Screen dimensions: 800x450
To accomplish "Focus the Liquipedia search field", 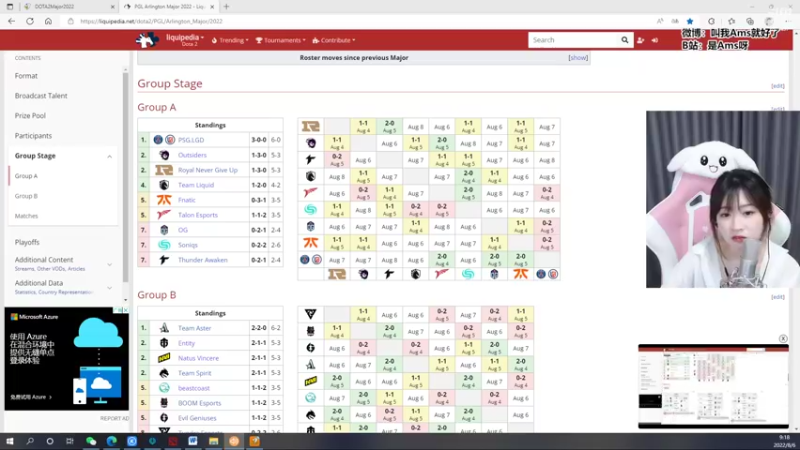I will point(573,40).
